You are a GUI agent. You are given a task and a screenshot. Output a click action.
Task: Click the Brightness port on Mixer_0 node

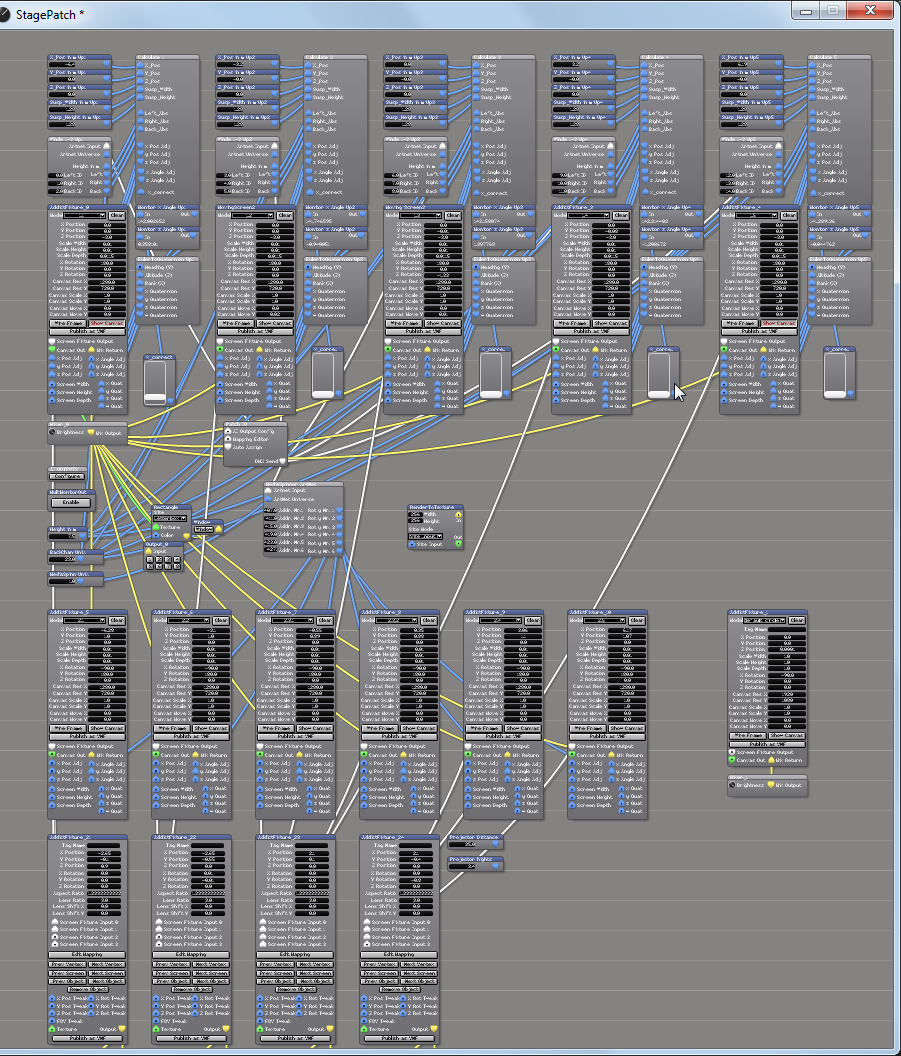coord(53,433)
